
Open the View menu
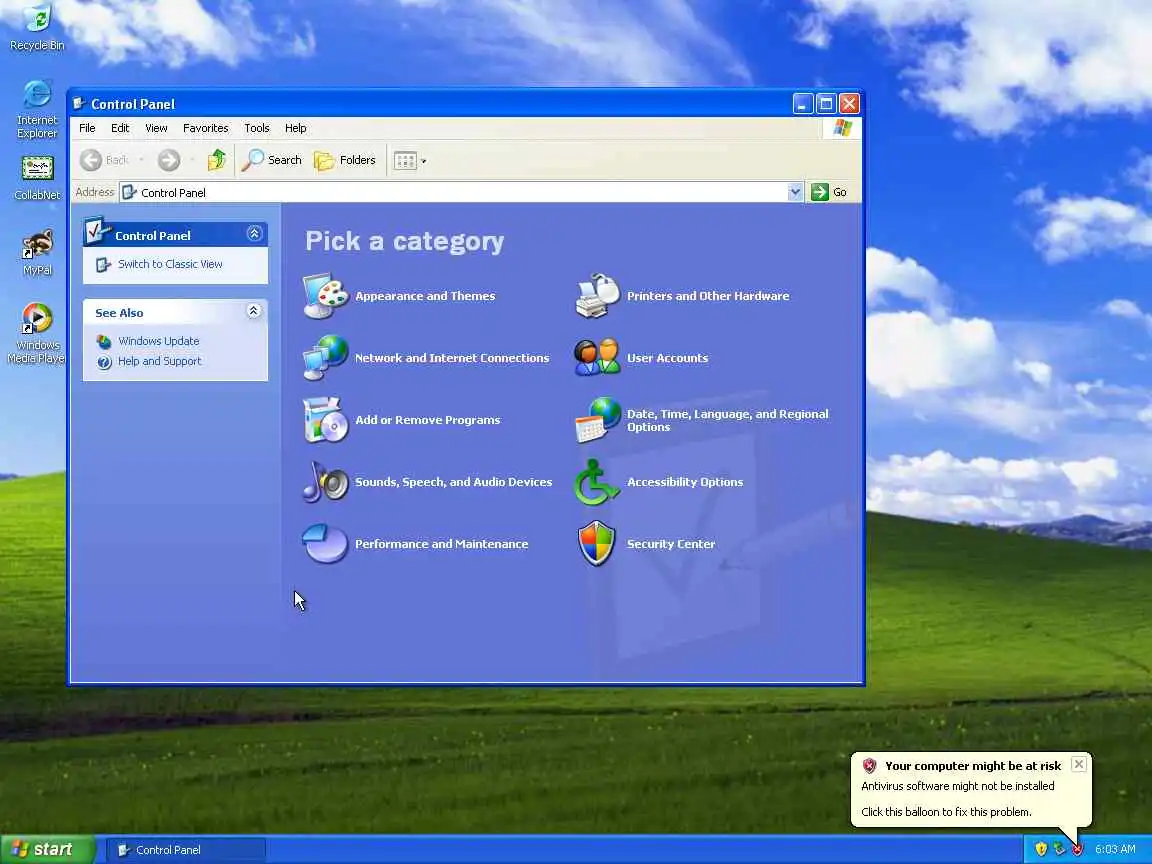coord(156,128)
